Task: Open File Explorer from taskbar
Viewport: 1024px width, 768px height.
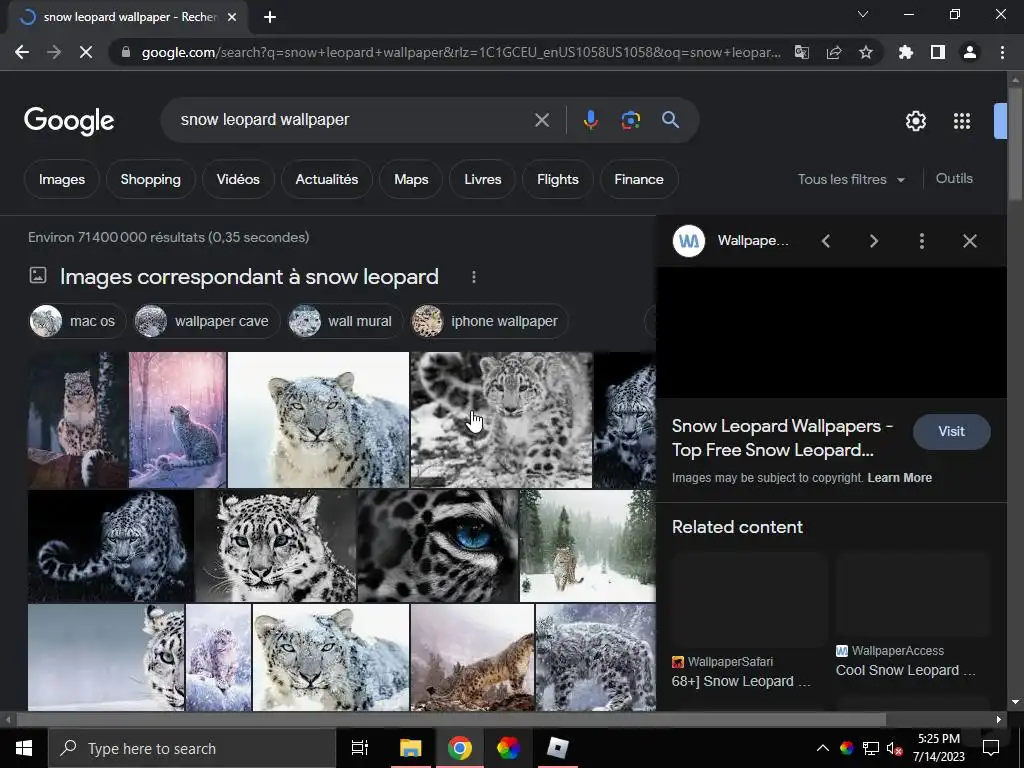Action: click(x=411, y=748)
